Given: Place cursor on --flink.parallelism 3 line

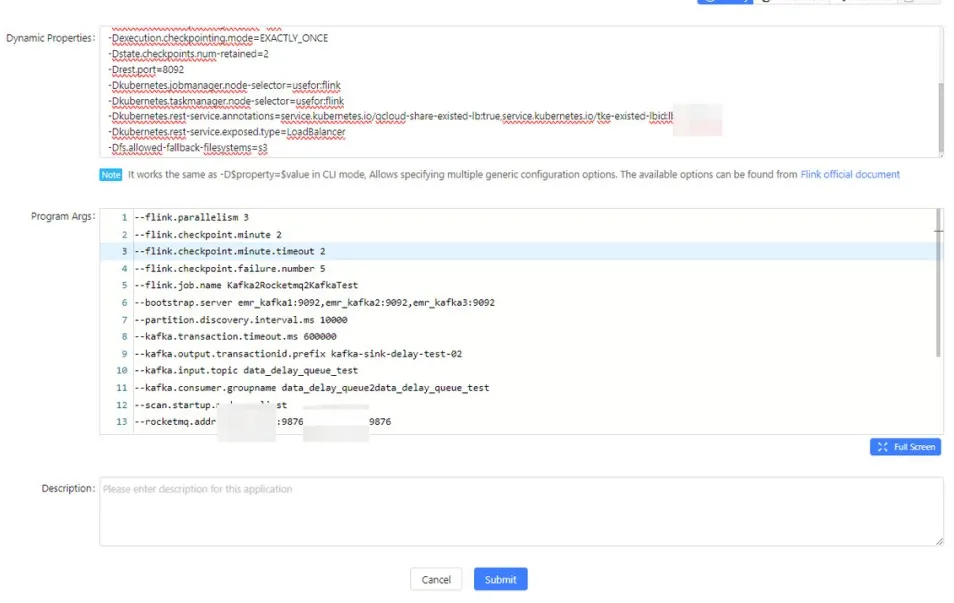Looking at the screenshot, I should pyautogui.click(x=191, y=217).
